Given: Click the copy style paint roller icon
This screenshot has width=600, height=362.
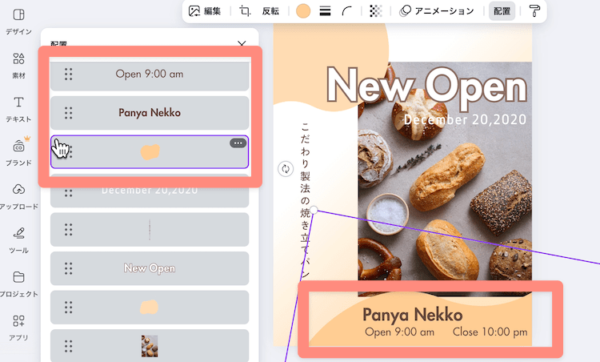Looking at the screenshot, I should (x=535, y=11).
